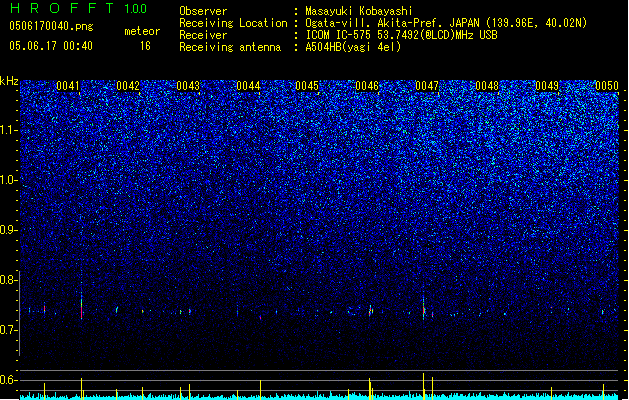629x400 pixels.
Task: Select observer name Masayuki Kobayashi
Action: click(359, 11)
